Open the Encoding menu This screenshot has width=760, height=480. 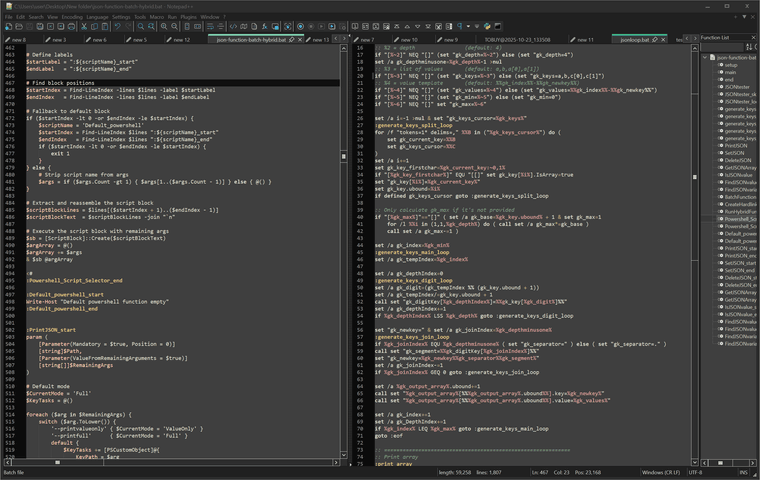[x=71, y=17]
